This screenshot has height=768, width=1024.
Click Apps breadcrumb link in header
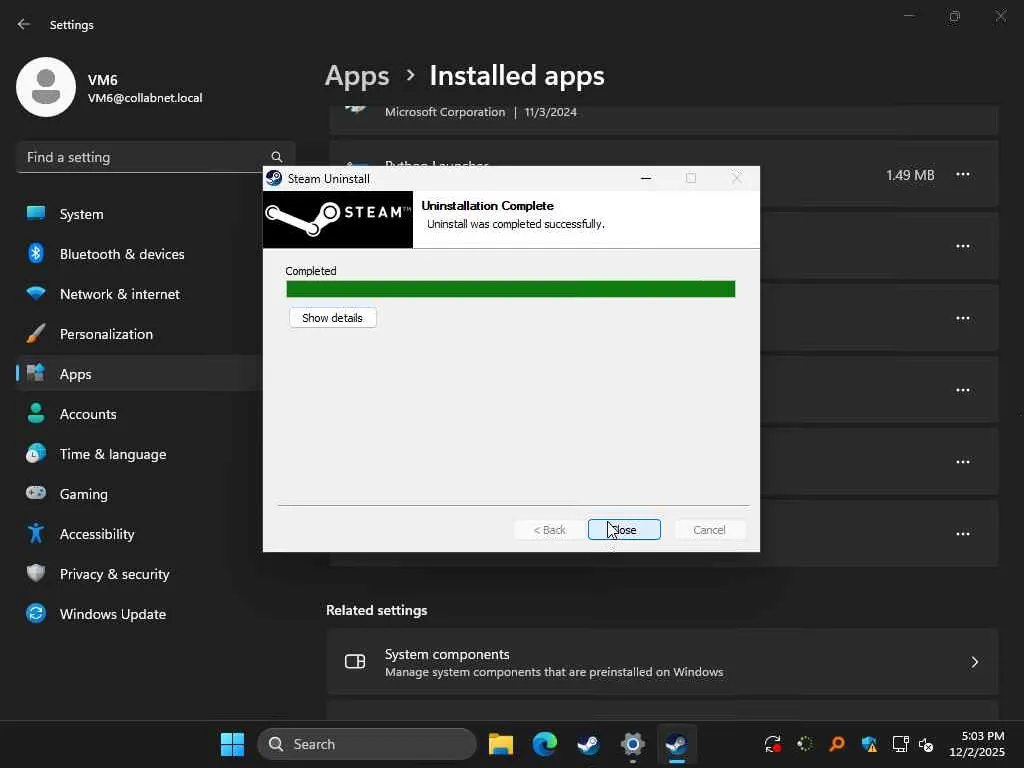357,76
